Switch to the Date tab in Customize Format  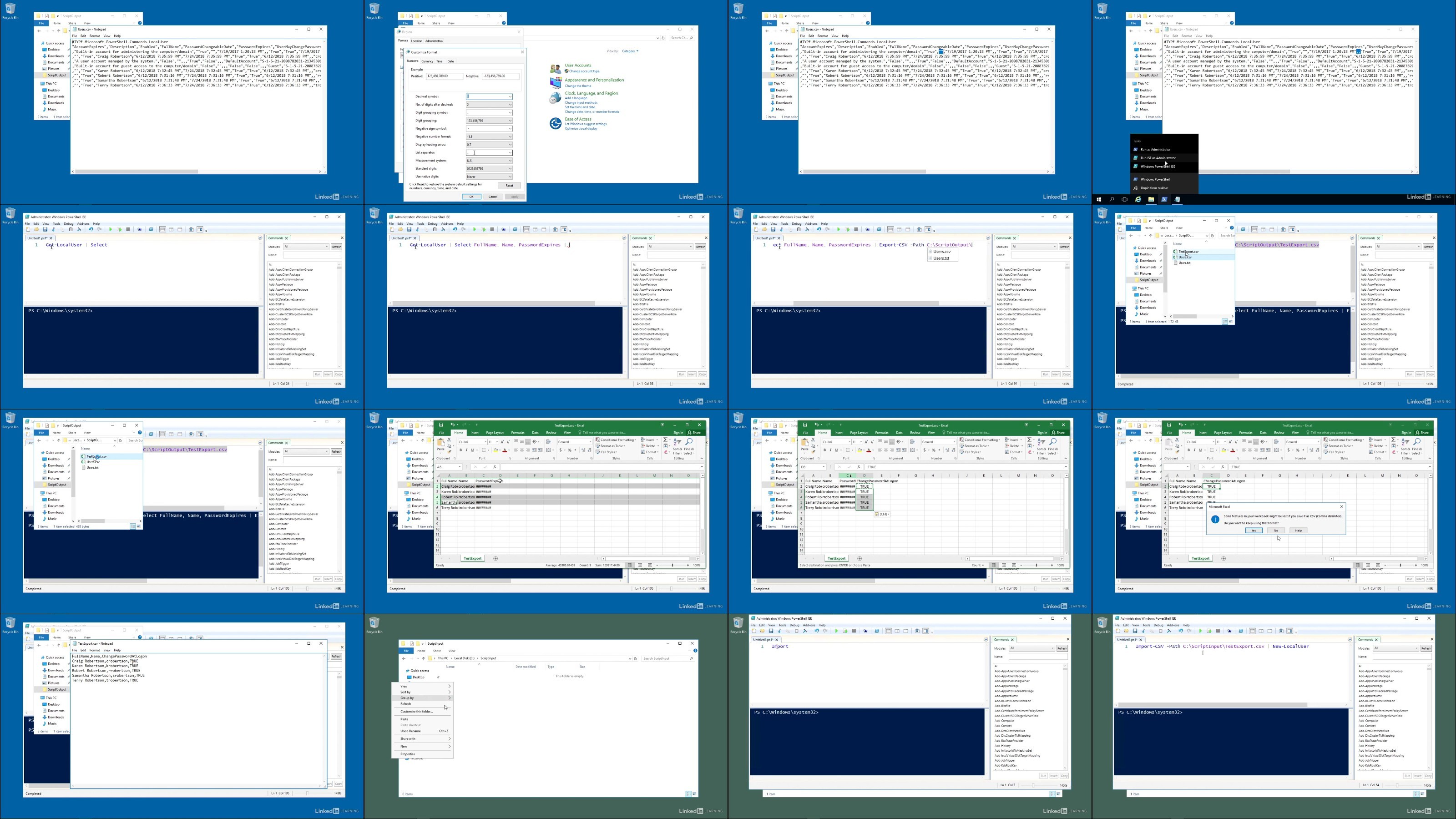450,61
